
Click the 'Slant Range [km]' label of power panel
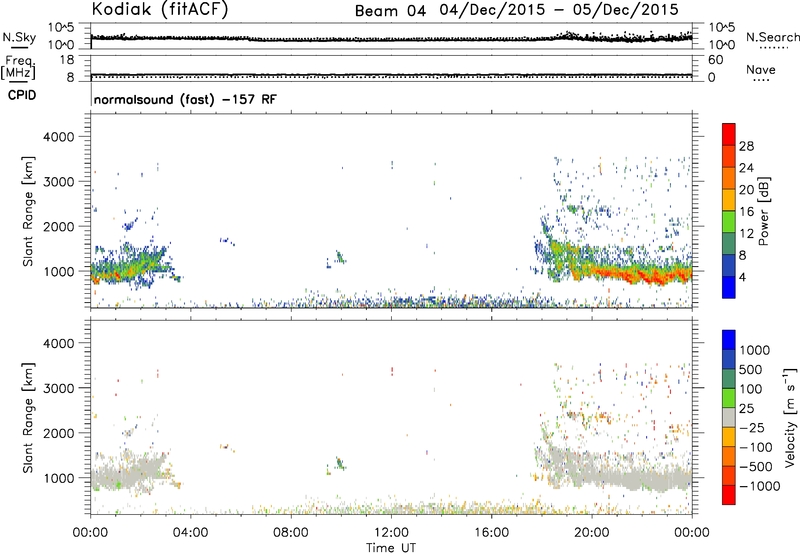[x=28, y=211]
